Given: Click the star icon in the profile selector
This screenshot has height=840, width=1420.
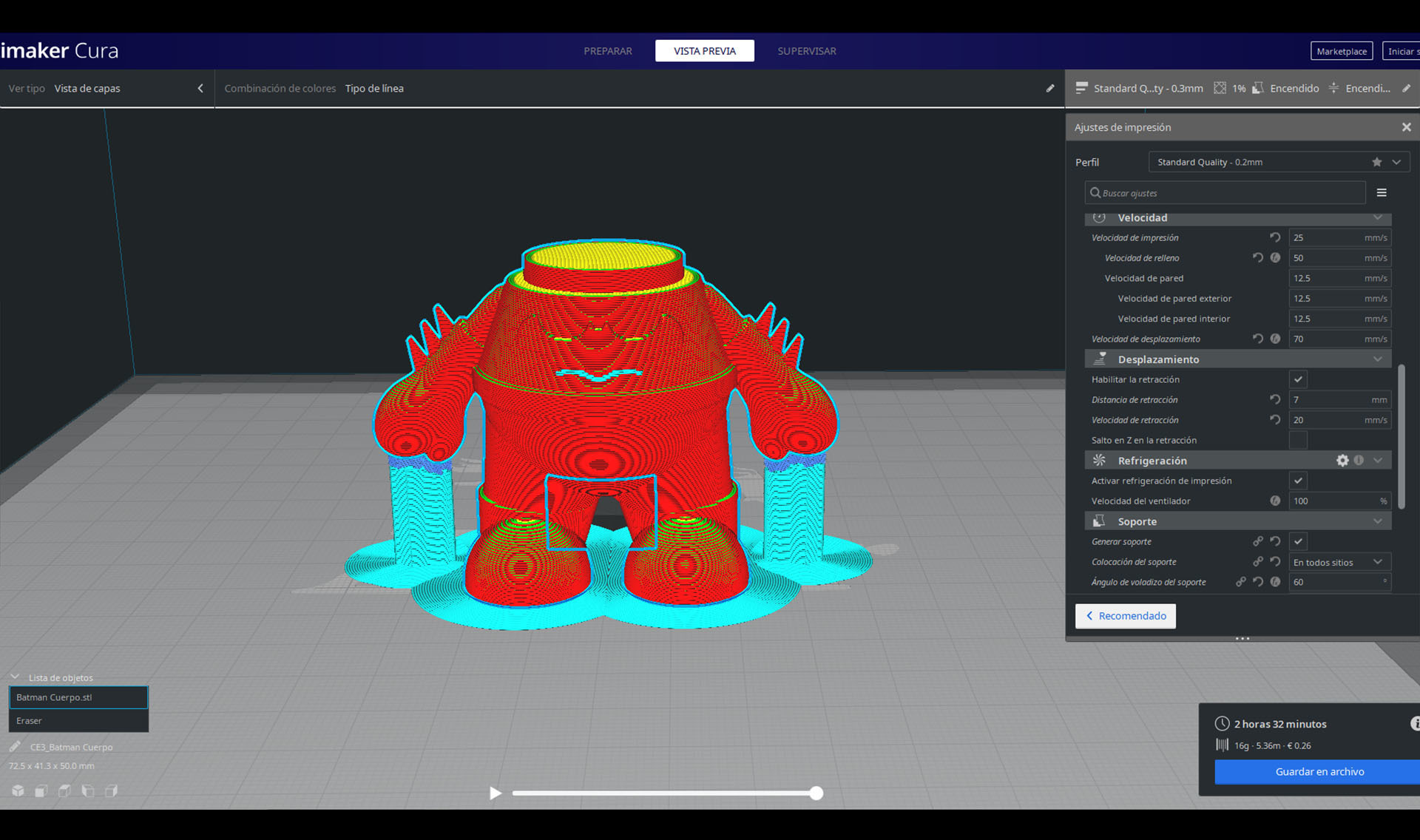Looking at the screenshot, I should 1376,162.
